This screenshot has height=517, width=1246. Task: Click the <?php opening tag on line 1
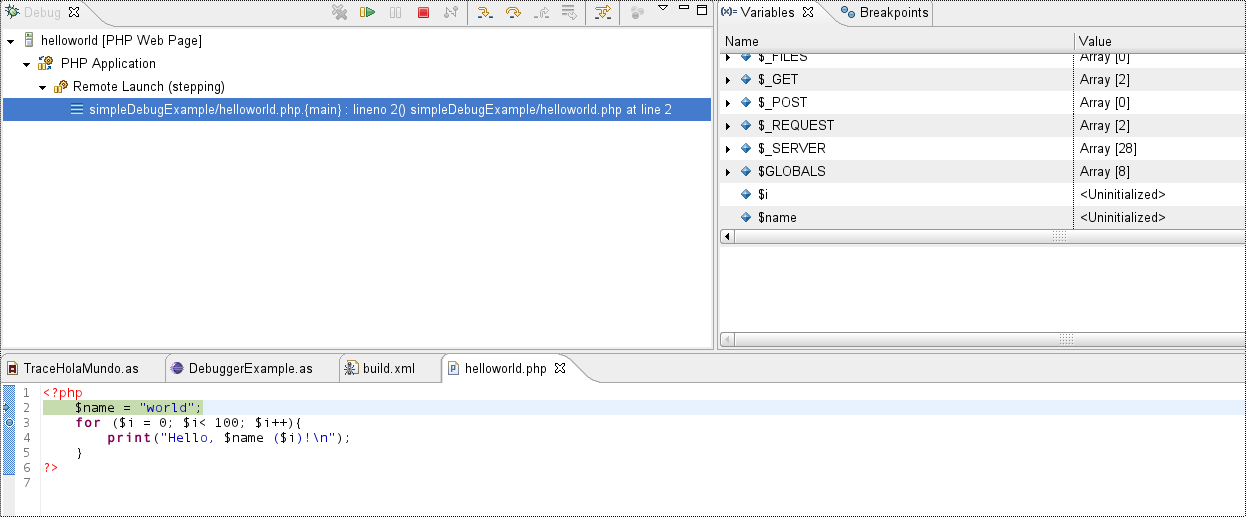[x=62, y=393]
